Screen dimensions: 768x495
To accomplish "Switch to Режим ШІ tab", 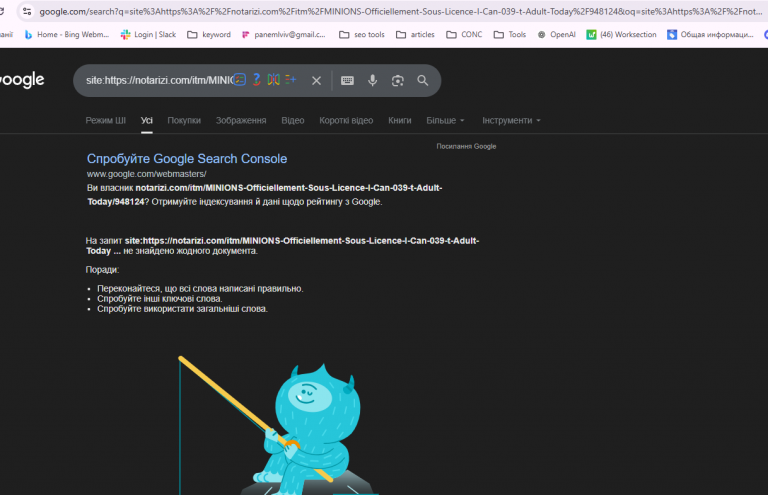I will point(105,120).
